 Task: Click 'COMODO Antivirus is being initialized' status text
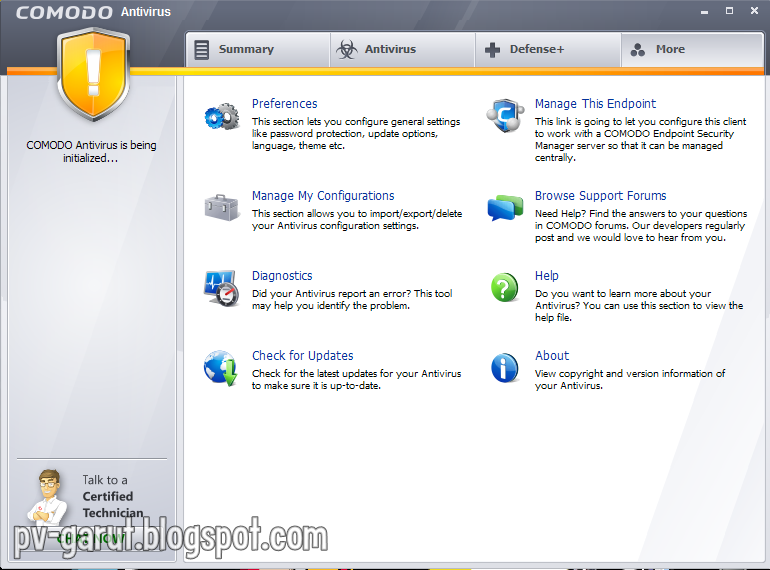click(91, 152)
